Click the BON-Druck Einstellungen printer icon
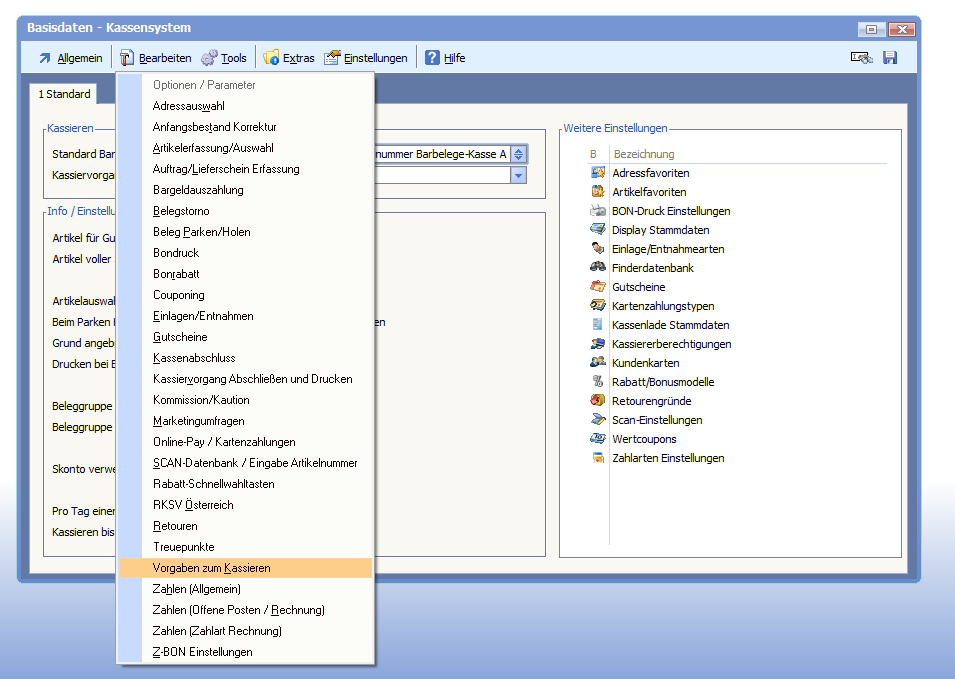This screenshot has width=955, height=679. 598,211
